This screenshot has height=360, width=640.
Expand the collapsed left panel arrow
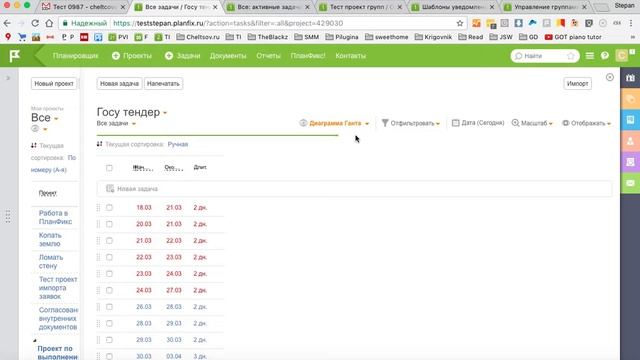(7, 78)
